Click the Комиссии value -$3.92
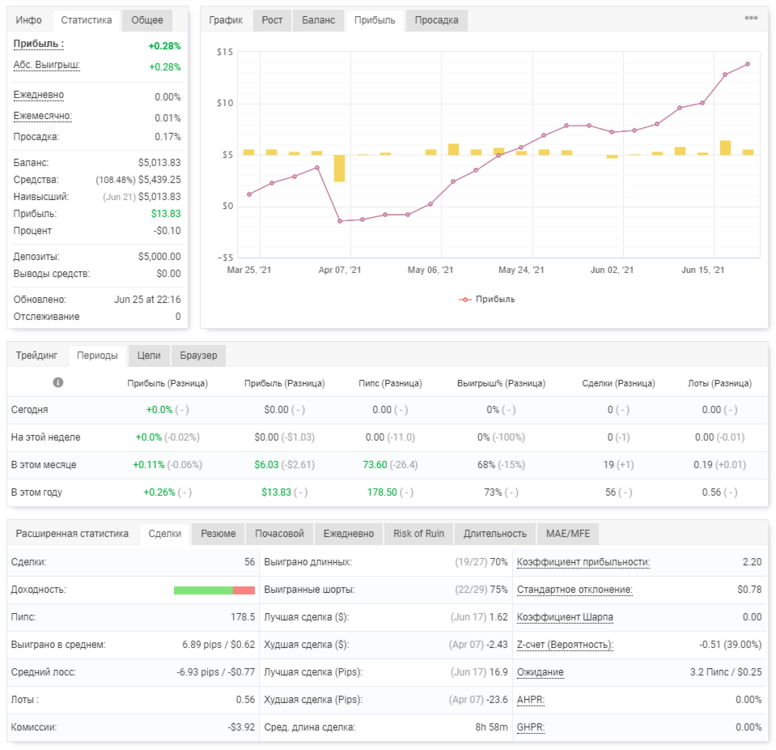The height and width of the screenshot is (750, 776). (241, 727)
